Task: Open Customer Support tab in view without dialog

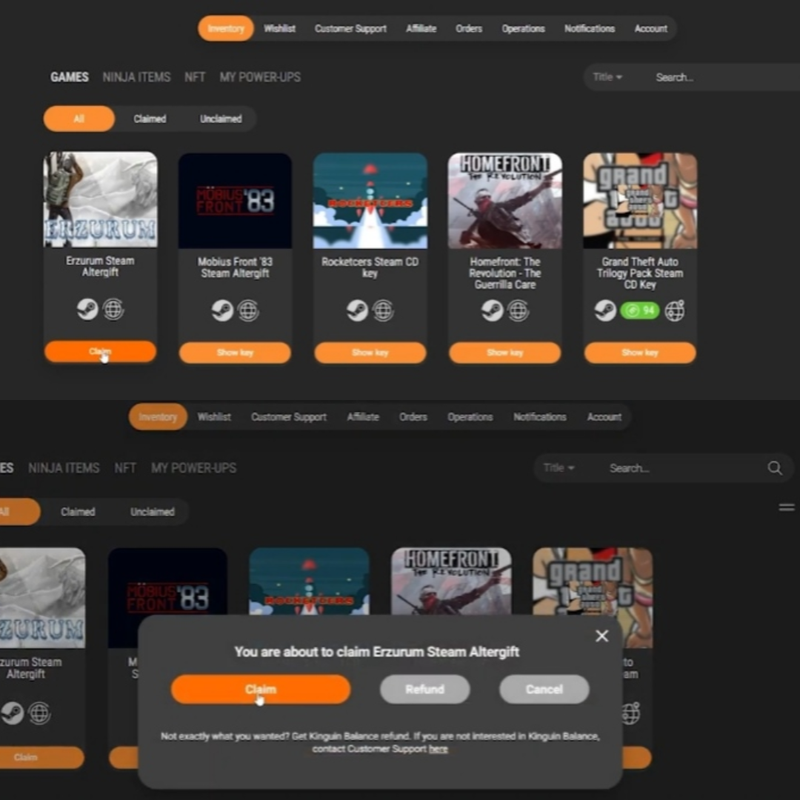Action: 351,29
